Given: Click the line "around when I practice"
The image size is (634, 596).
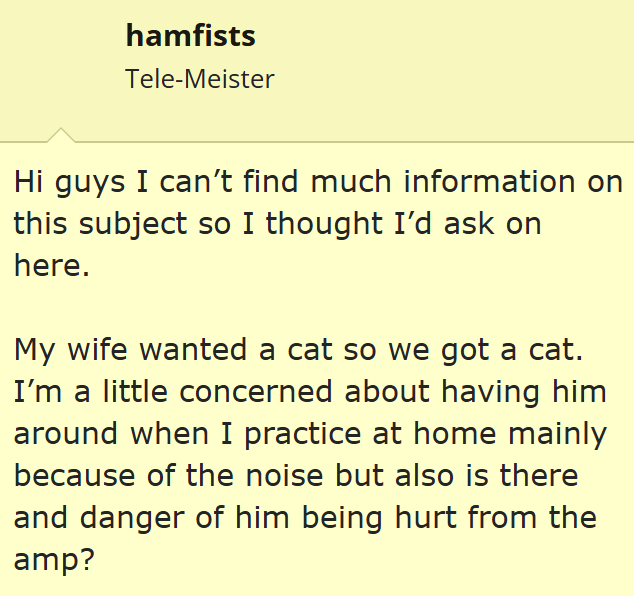Looking at the screenshot, I should click(x=310, y=434).
